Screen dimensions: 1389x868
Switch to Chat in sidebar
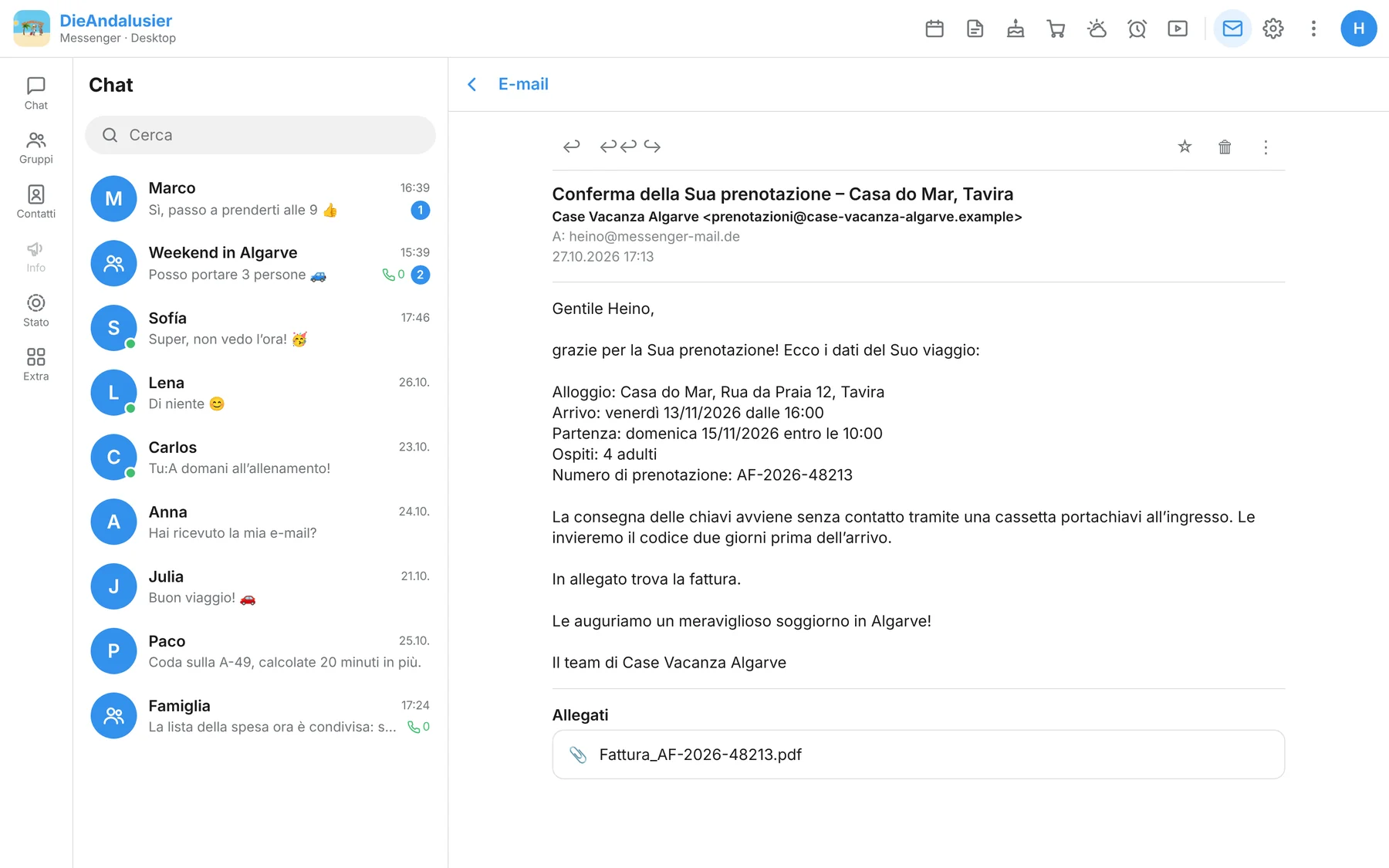click(x=36, y=93)
